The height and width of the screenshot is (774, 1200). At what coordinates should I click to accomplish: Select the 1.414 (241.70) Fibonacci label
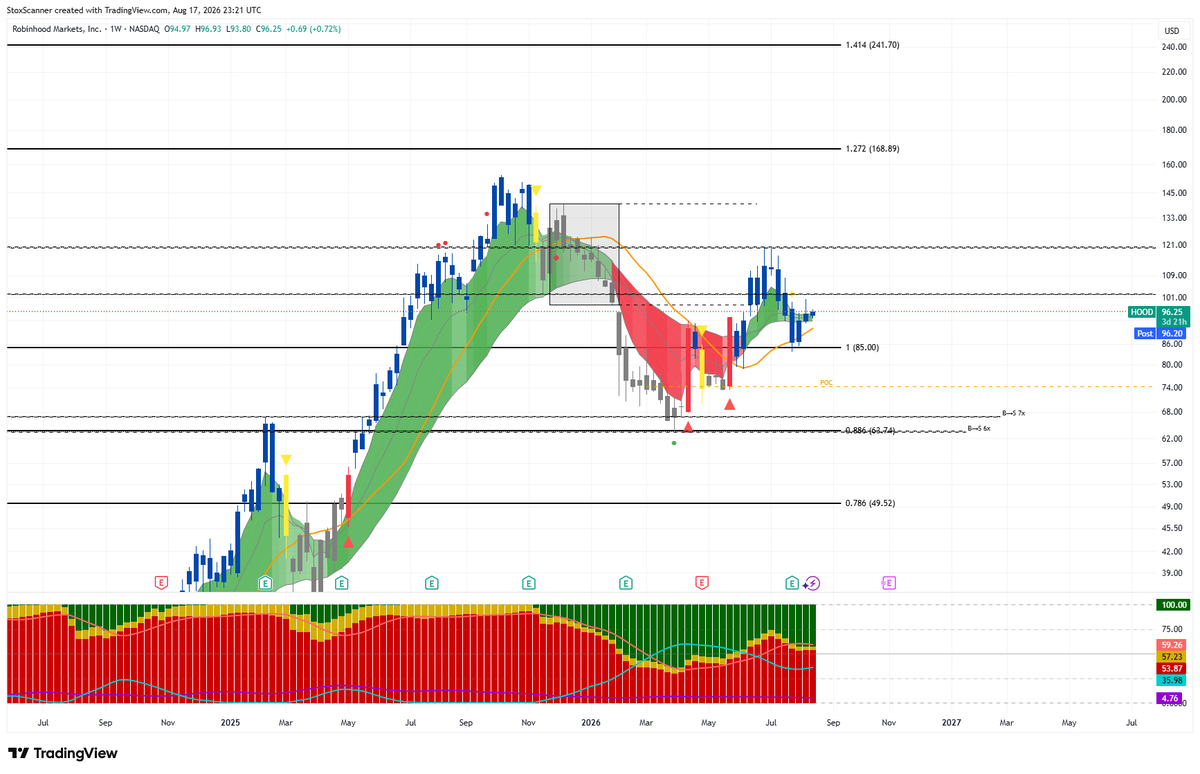(x=873, y=45)
